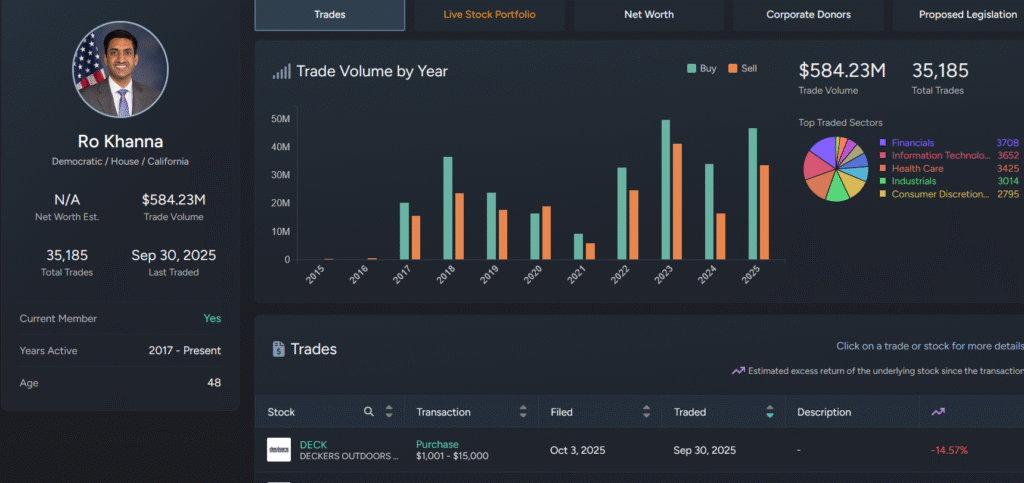Screen dimensions: 1024x483
Task: Click the Deckers company logo icon
Action: 279,450
